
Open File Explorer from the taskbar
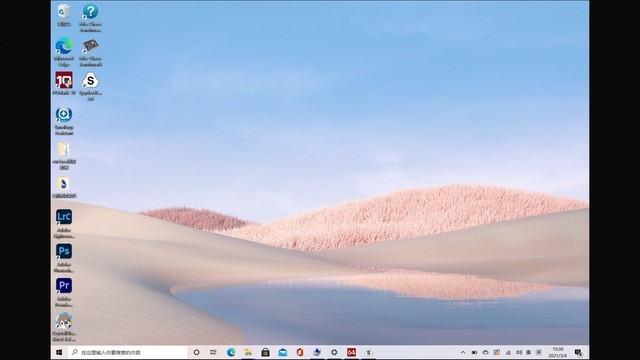click(248, 352)
